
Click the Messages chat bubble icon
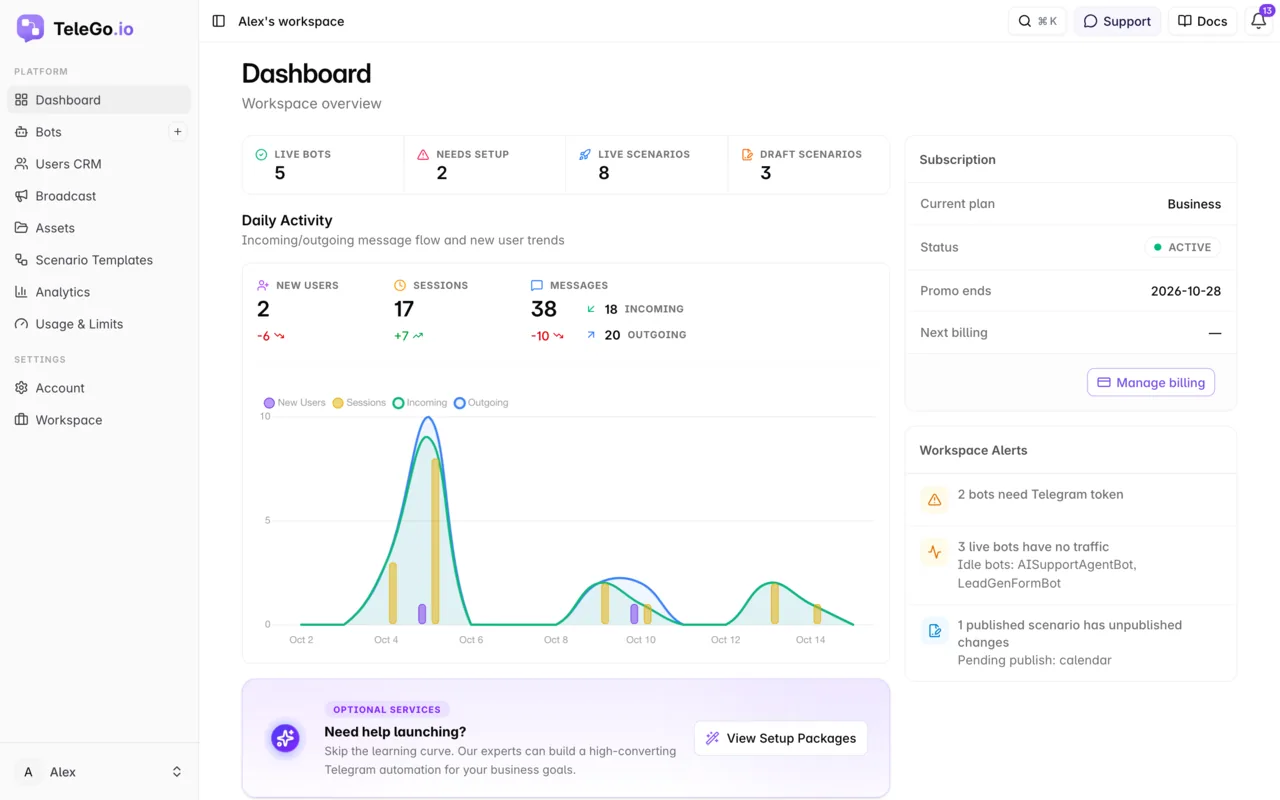click(x=537, y=285)
